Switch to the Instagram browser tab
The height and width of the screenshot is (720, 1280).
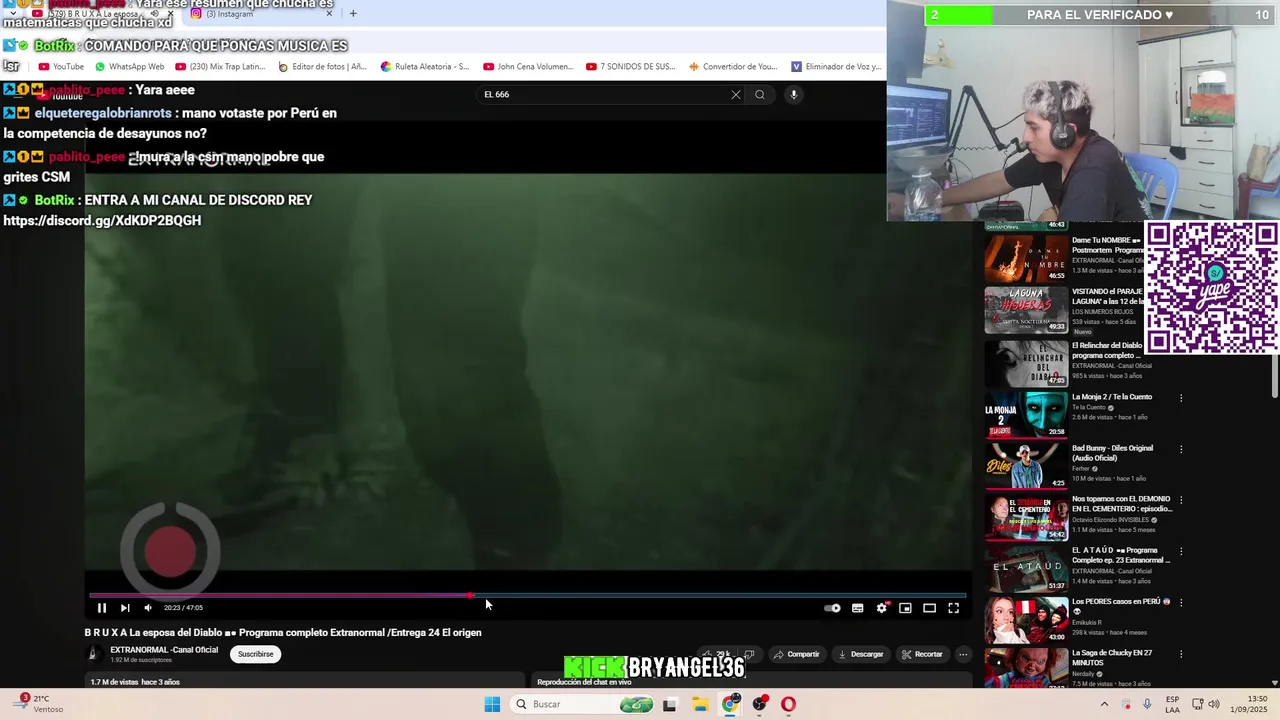[262, 13]
